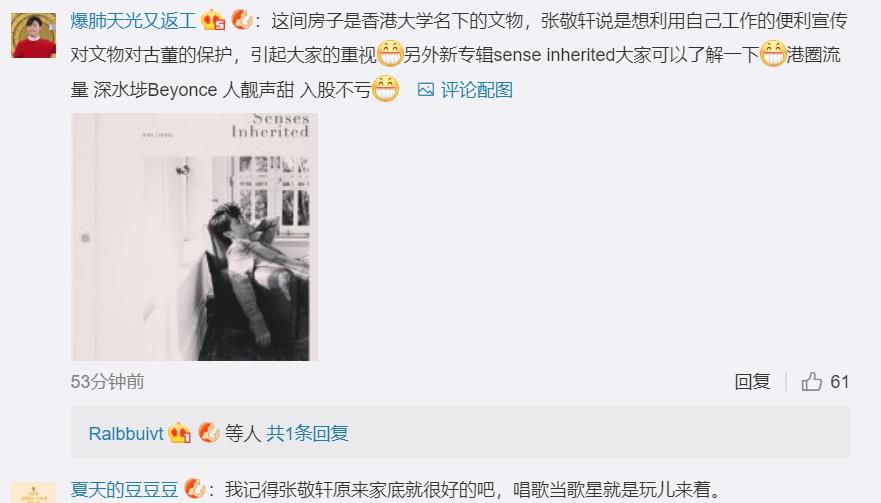
Task: Open 爆肺天光又返工 user avatar
Action: [x=34, y=35]
